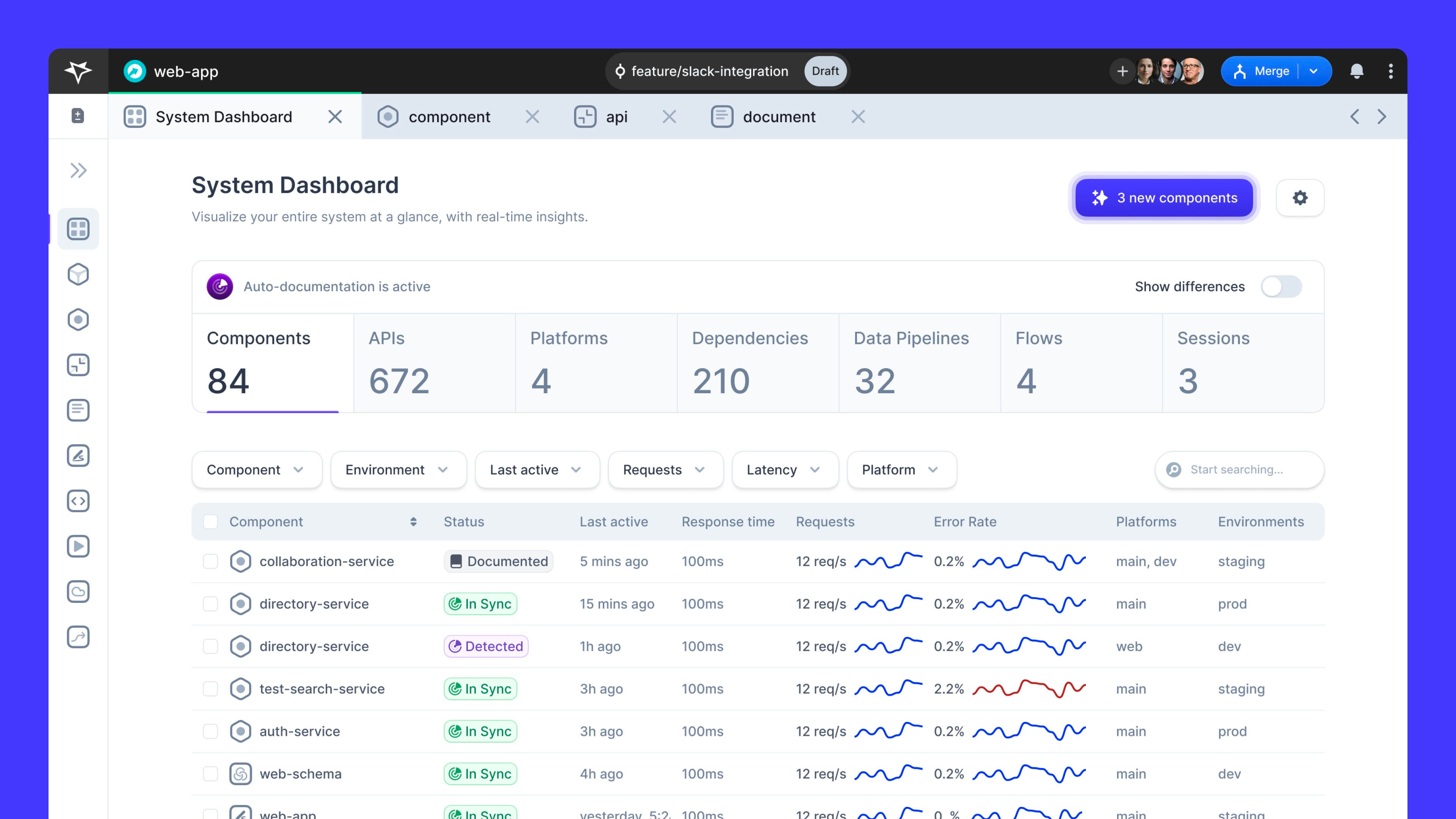Select the dashboard grid icon in sidebar

pyautogui.click(x=78, y=229)
